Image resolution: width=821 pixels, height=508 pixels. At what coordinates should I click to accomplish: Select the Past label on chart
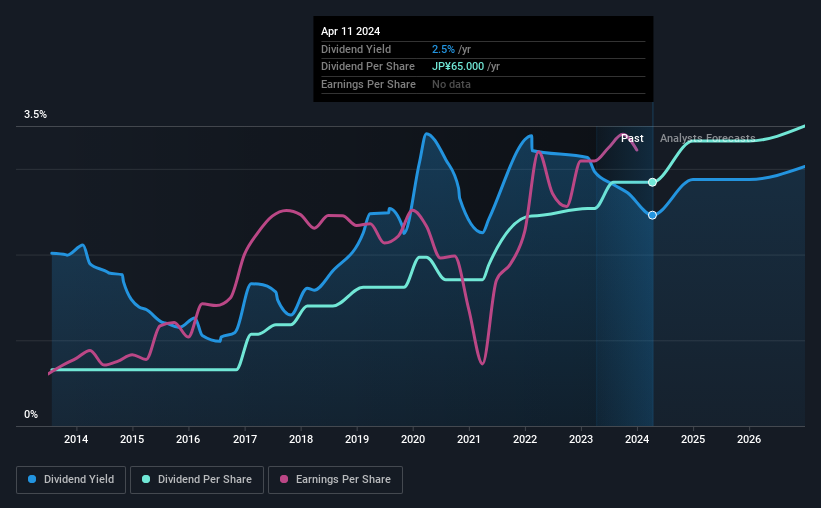point(632,138)
